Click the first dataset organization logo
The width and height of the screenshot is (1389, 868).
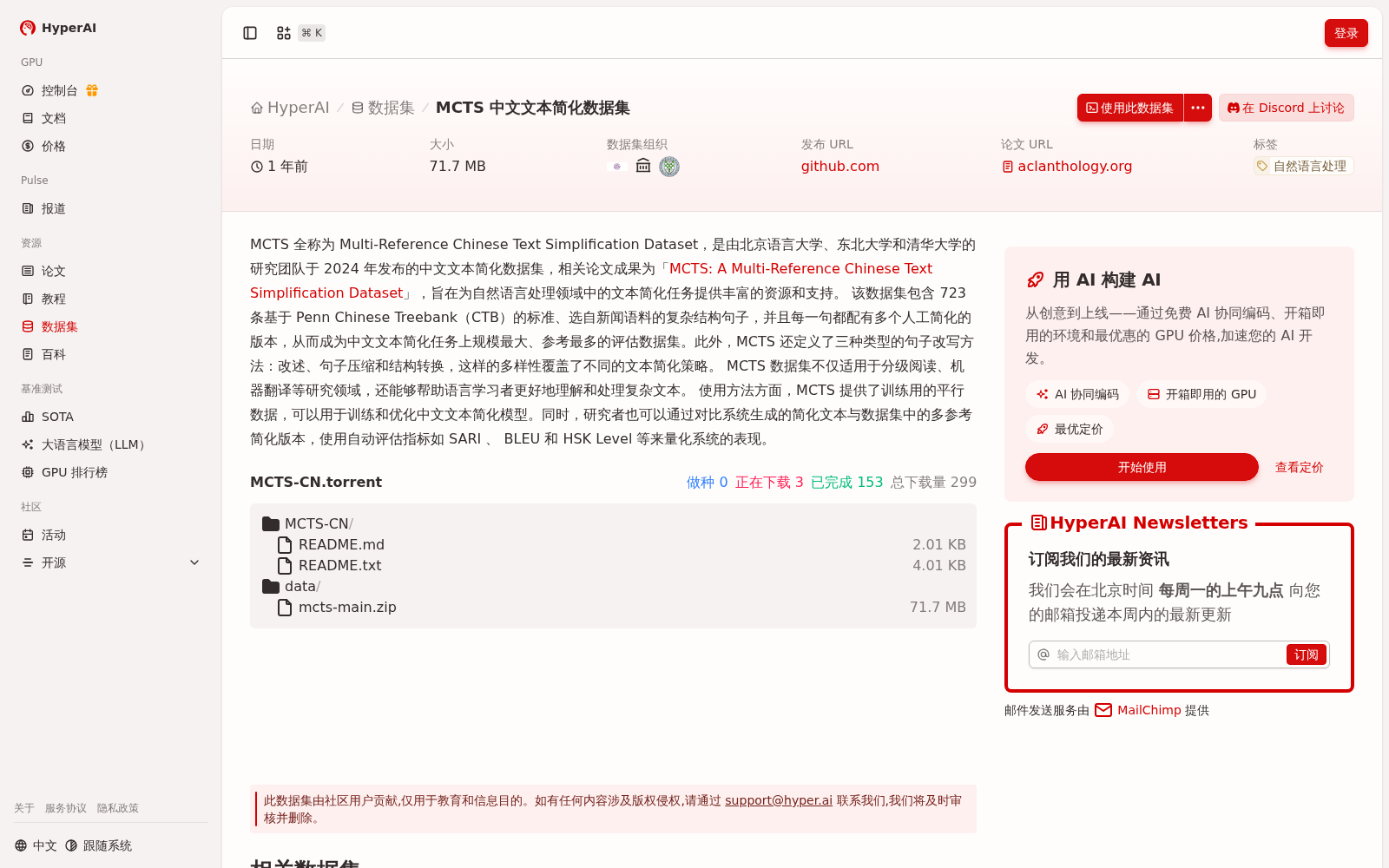(617, 166)
